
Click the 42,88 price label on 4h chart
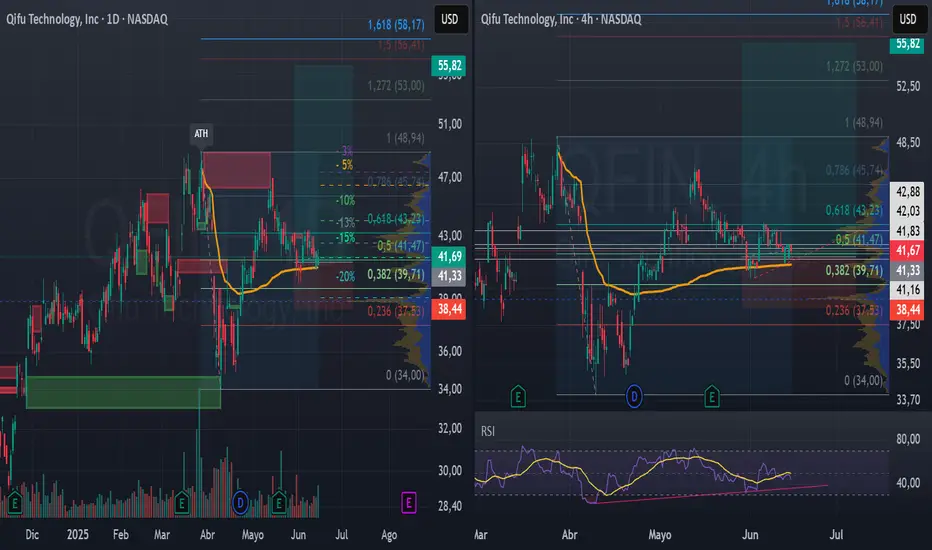(907, 191)
